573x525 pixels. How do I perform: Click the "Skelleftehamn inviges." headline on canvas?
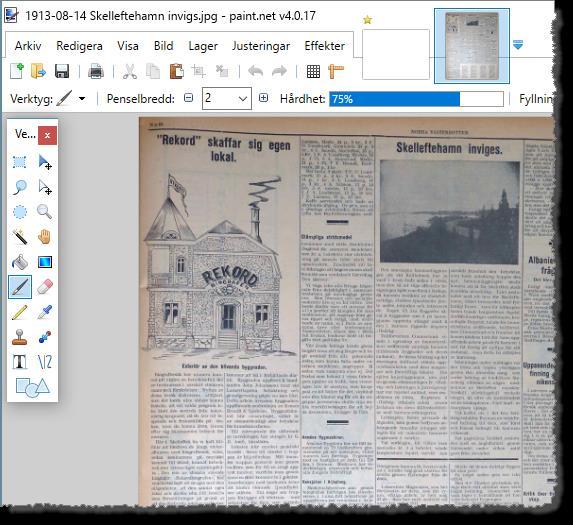(x=449, y=149)
